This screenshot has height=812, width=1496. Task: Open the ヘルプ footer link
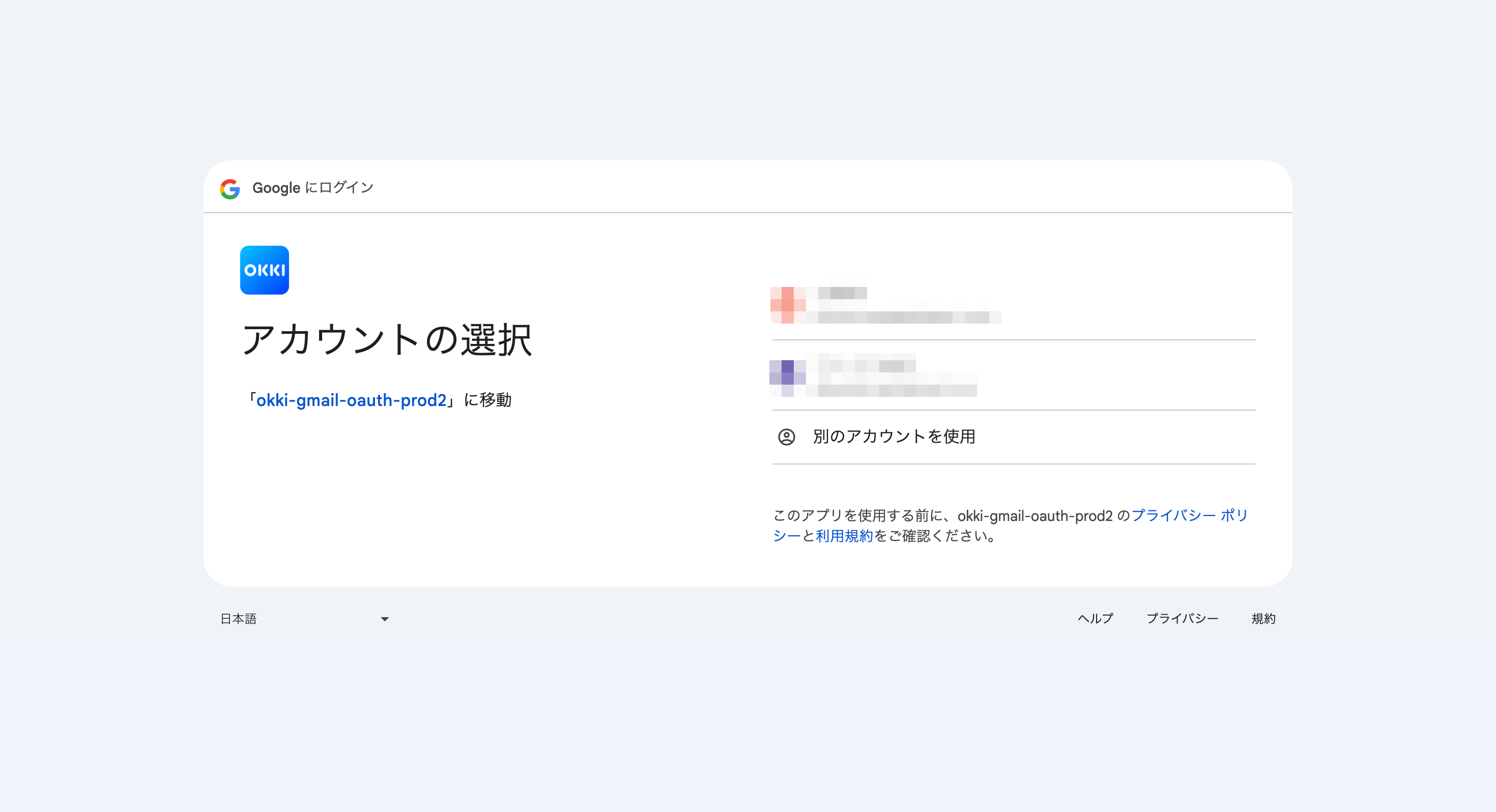tap(1095, 619)
